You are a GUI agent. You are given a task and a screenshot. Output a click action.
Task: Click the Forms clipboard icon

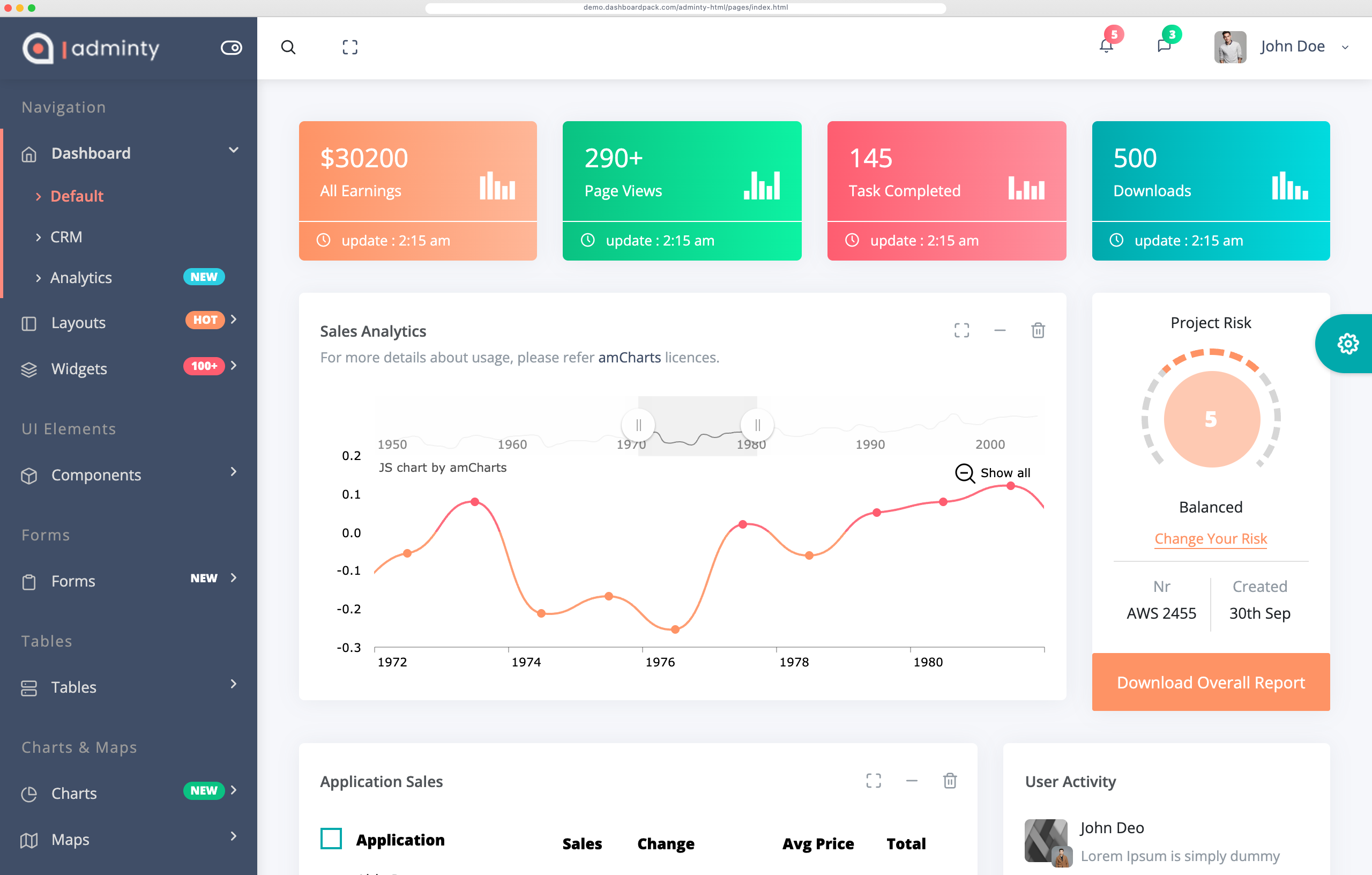(29, 582)
